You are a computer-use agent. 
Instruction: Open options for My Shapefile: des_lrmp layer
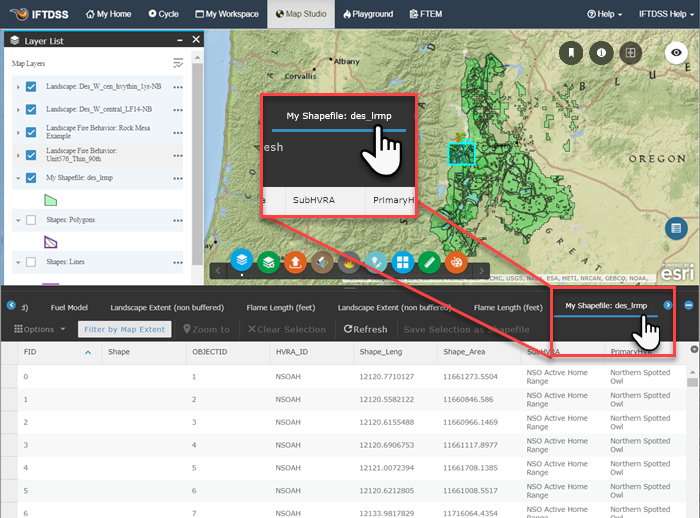point(178,178)
